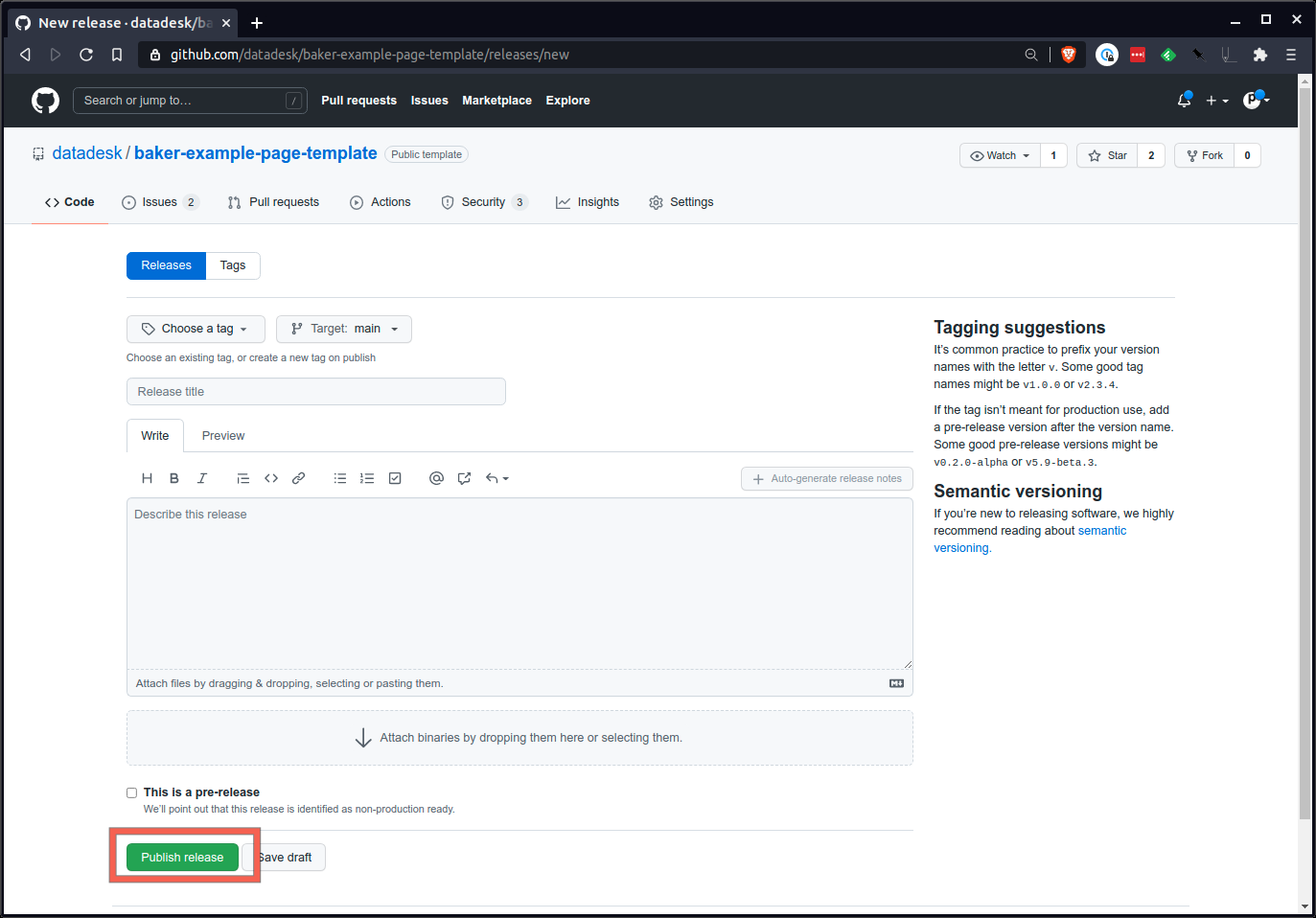Viewport: 1316px width, 918px height.
Task: Add a link via the toolbar
Action: point(299,478)
